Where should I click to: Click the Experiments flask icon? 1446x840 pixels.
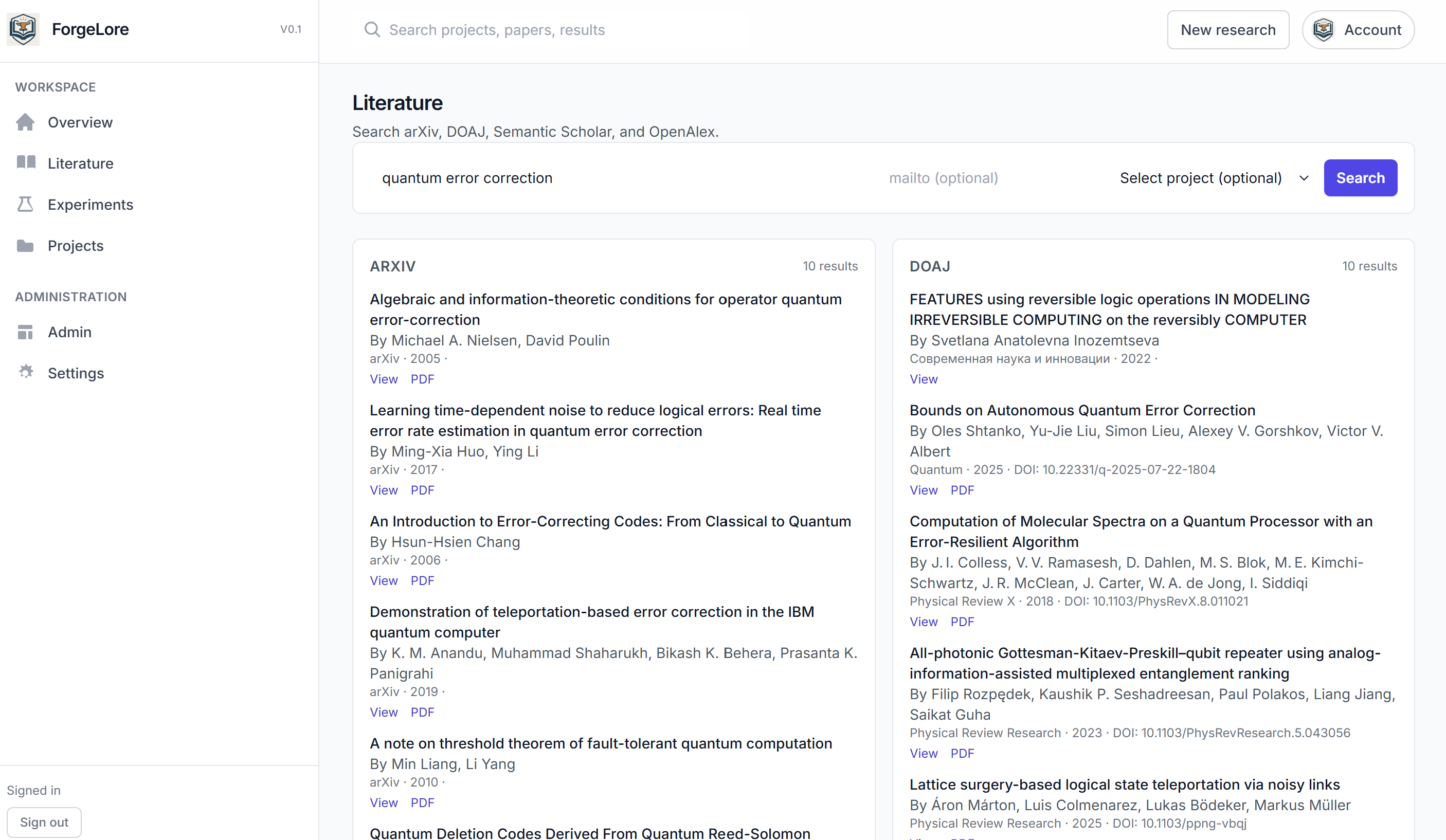[x=25, y=204]
